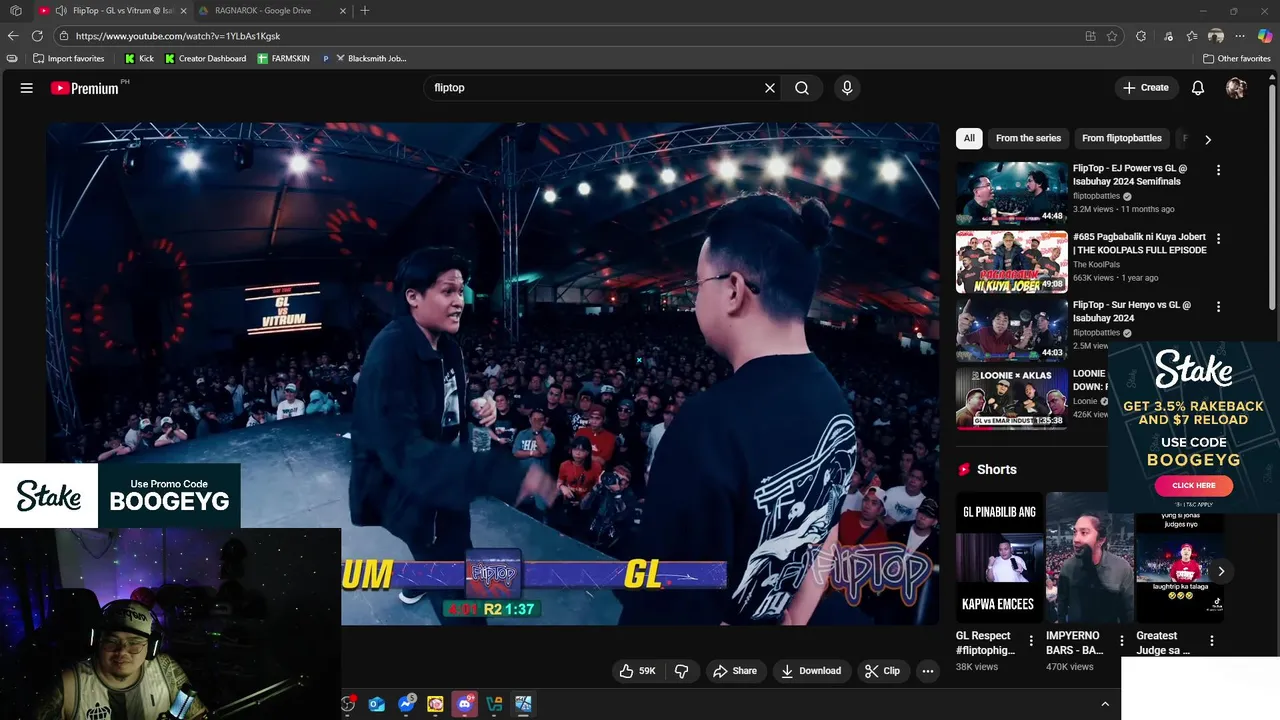Open Outlook from taskbar
The height and width of the screenshot is (720, 1280).
[377, 704]
